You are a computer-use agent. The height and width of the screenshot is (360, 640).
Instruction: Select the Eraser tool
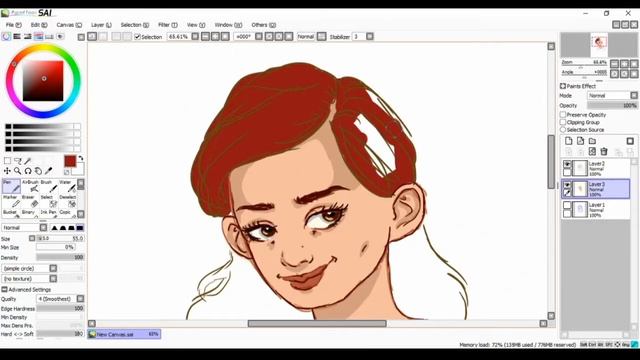click(30, 201)
